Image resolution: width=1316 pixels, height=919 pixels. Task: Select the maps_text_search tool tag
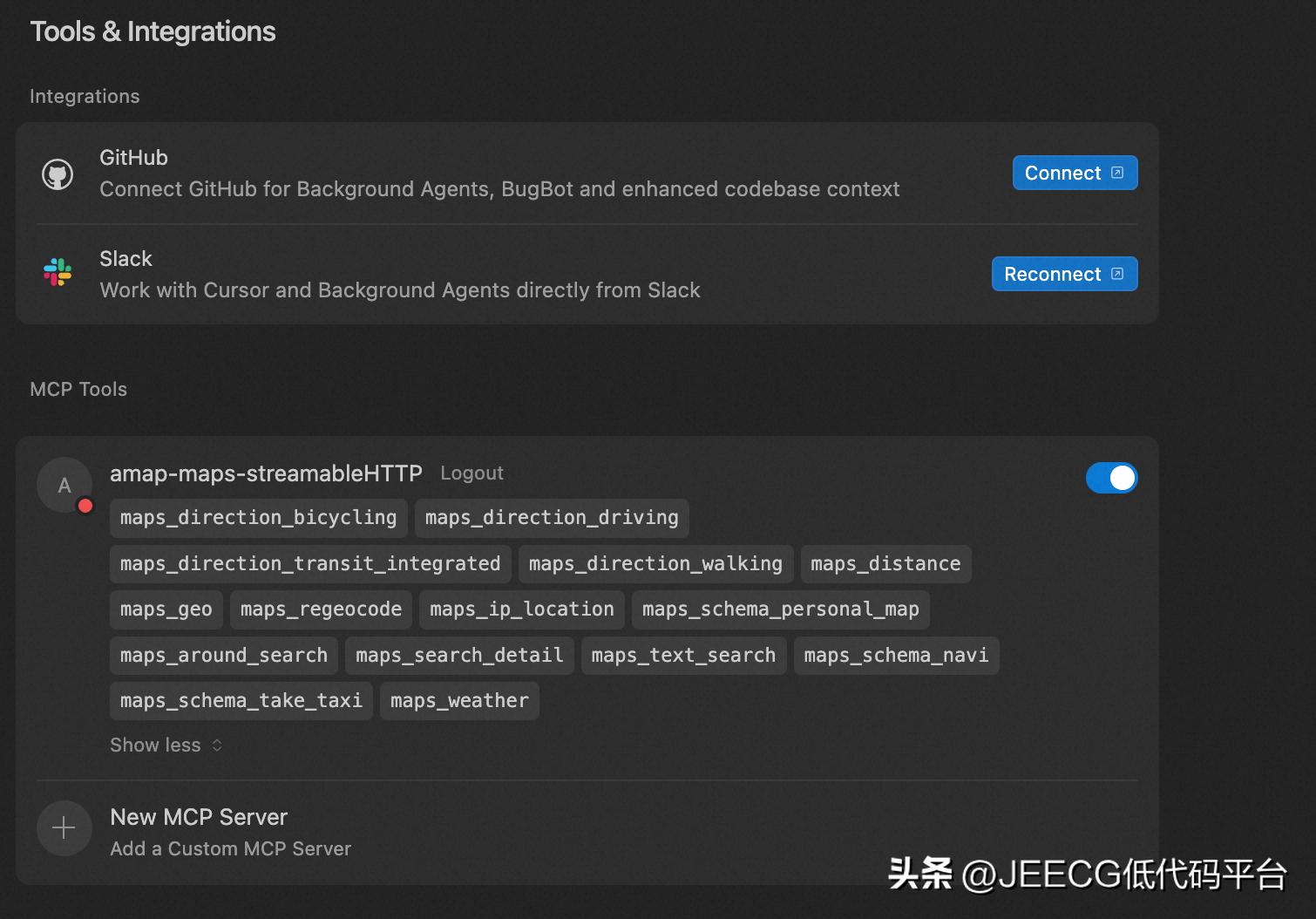pyautogui.click(x=682, y=655)
